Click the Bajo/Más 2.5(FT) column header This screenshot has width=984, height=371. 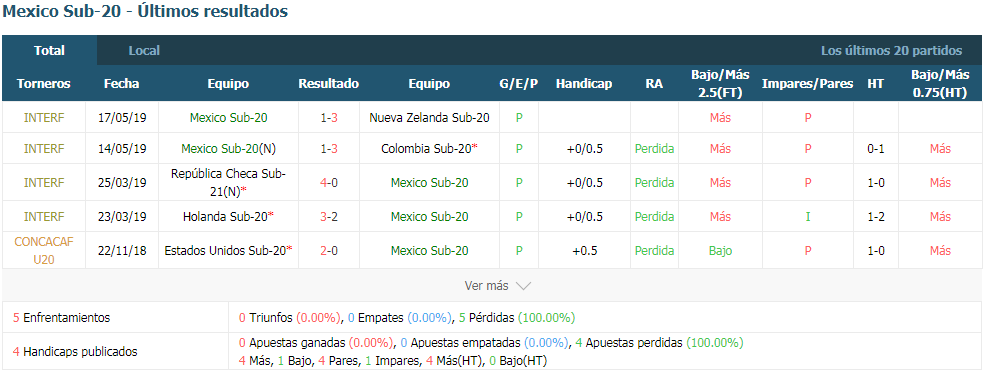(x=720, y=83)
